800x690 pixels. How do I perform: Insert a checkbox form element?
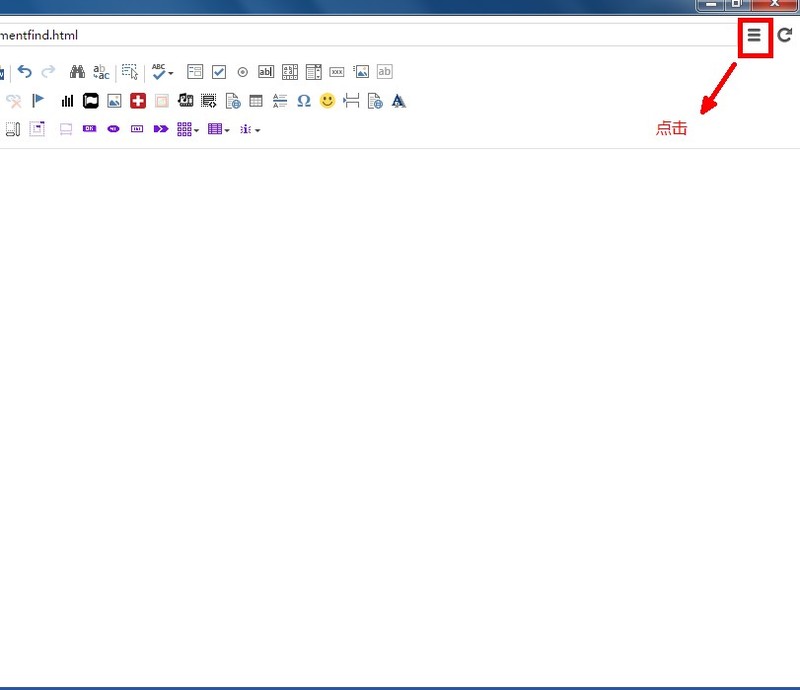pos(219,72)
